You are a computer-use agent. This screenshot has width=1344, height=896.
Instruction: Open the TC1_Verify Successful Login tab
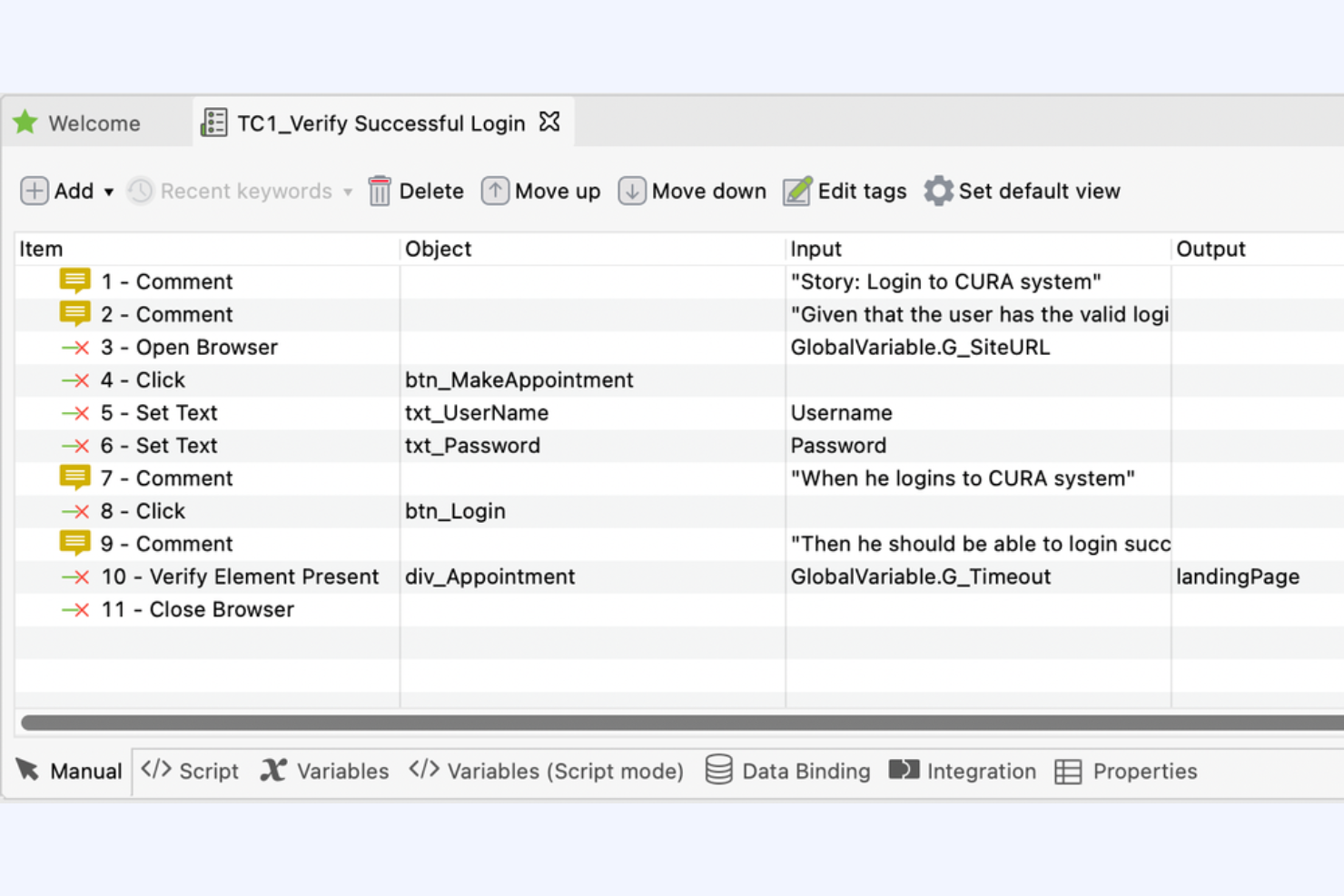click(x=380, y=123)
